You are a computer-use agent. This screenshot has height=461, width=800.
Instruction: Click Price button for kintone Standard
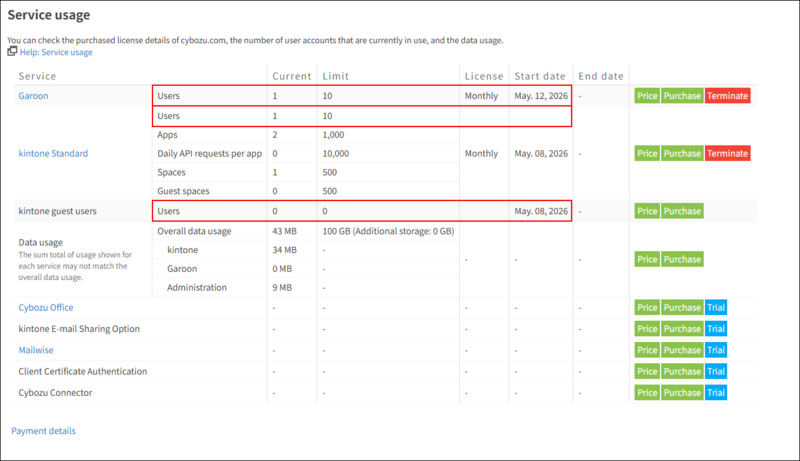[647, 153]
